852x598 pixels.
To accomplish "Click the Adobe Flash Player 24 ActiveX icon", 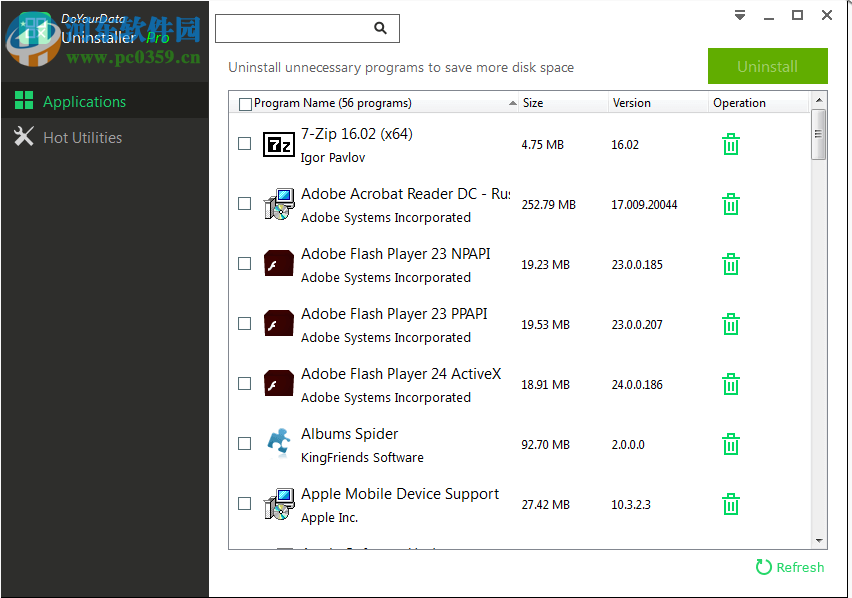I will pos(278,383).
